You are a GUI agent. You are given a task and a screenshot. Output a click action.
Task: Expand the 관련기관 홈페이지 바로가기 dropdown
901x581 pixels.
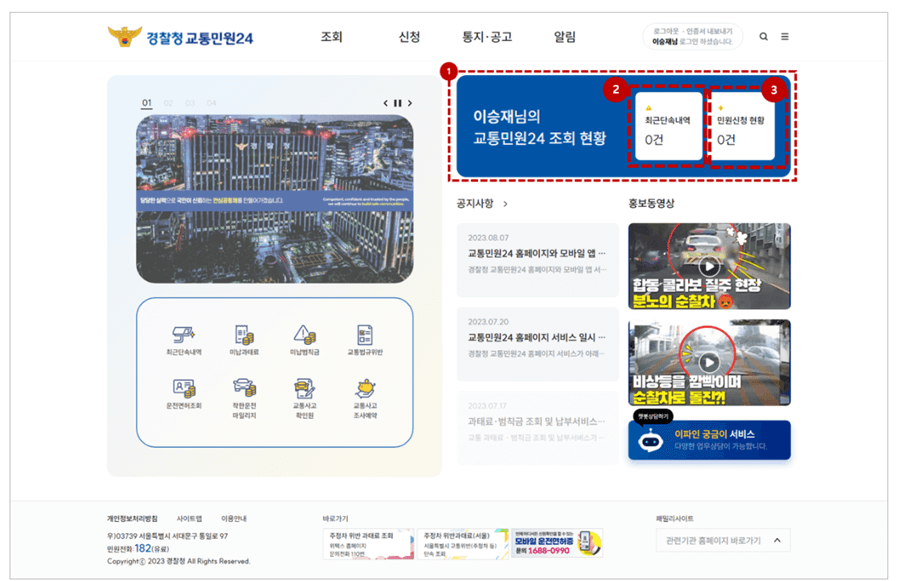click(x=723, y=541)
